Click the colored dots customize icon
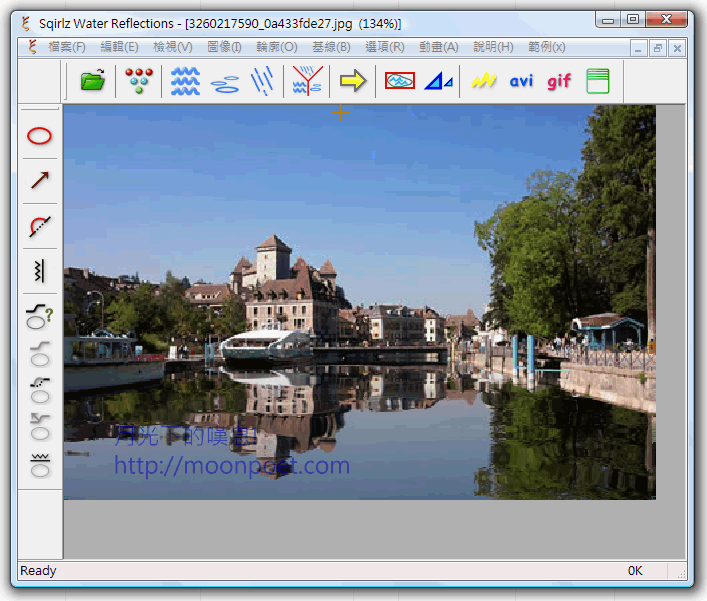The width and height of the screenshot is (707, 601). 138,81
